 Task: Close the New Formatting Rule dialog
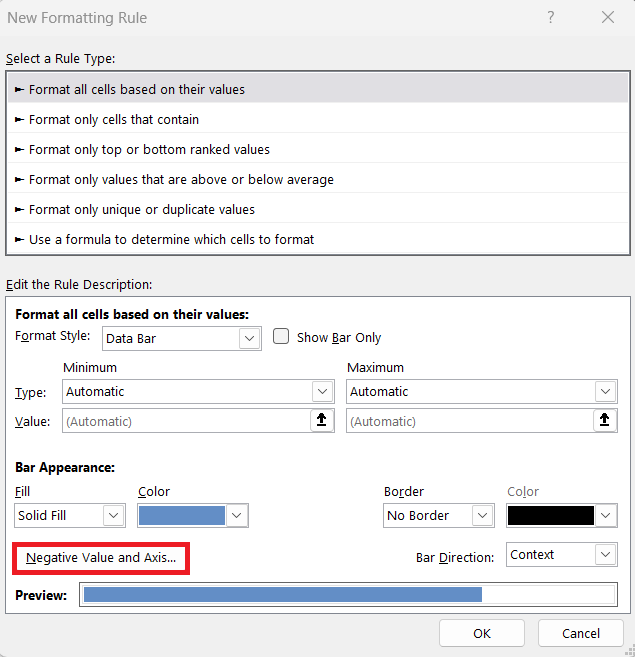coord(608,18)
